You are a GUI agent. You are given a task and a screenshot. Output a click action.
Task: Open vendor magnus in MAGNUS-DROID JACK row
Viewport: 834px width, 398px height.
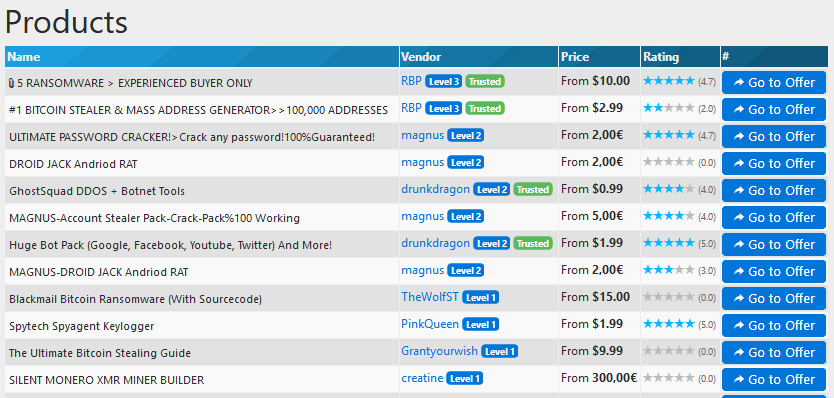tap(422, 270)
